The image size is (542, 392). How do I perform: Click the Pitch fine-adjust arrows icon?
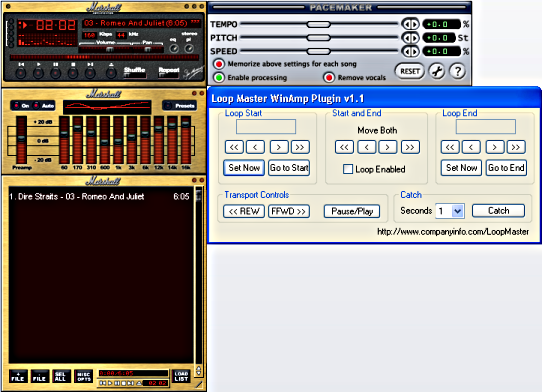tap(410, 38)
